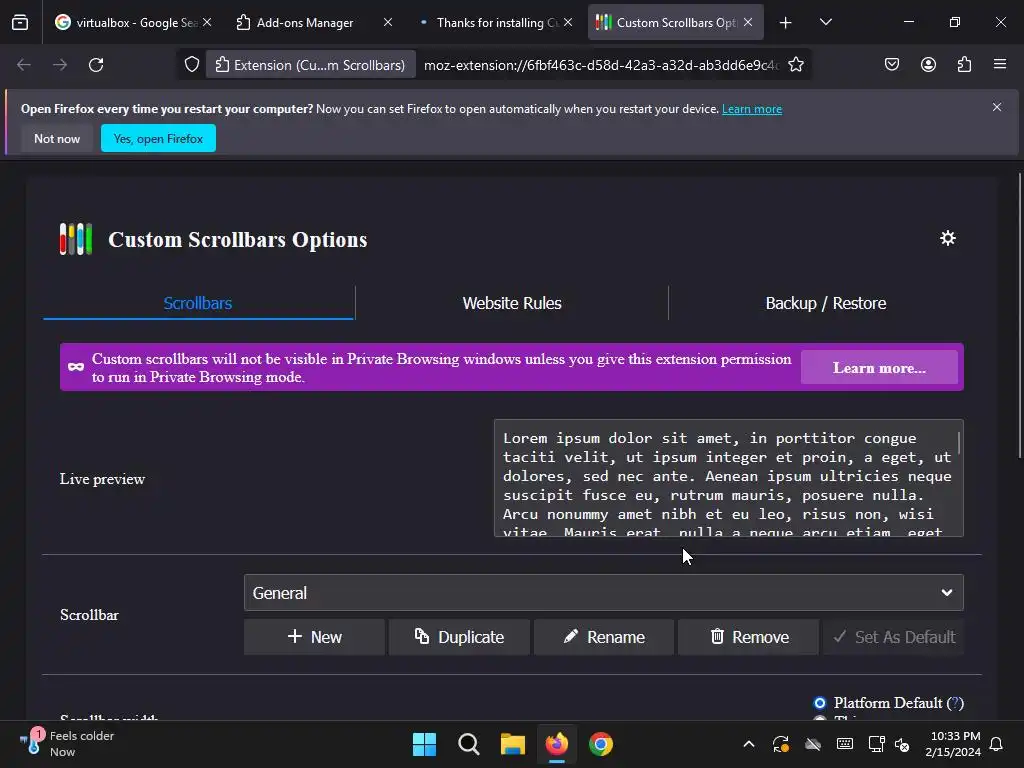1024x768 pixels.
Task: Reload the current page
Action: click(96, 65)
